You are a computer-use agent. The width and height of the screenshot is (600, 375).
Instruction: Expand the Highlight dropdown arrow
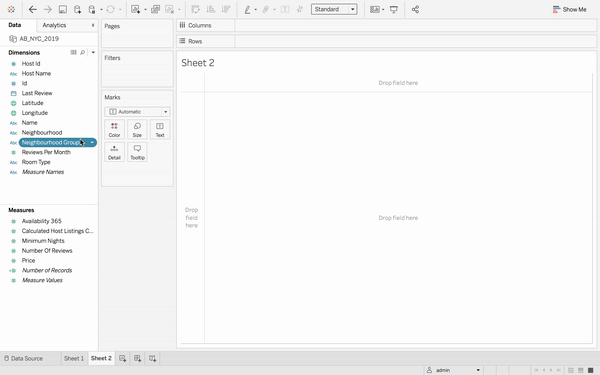(256, 10)
